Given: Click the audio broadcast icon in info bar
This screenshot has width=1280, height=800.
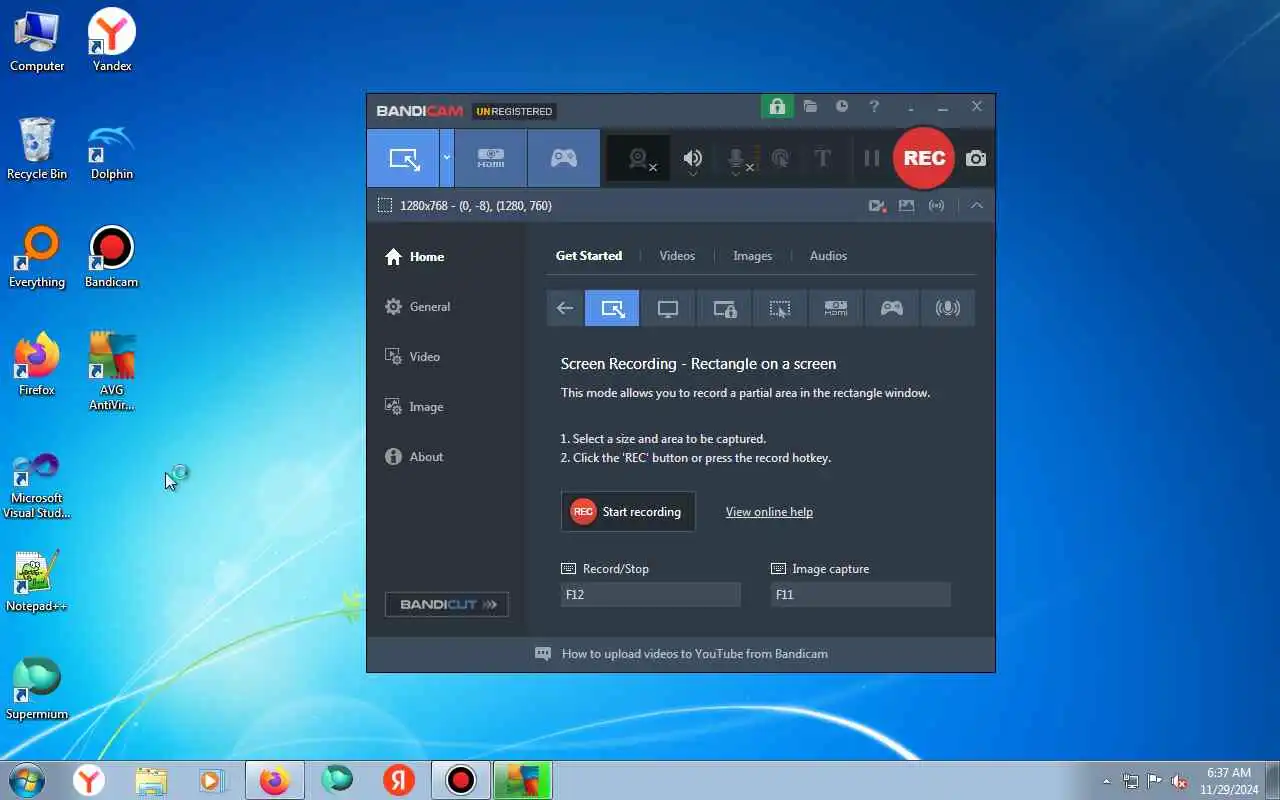Looking at the screenshot, I should 937,205.
